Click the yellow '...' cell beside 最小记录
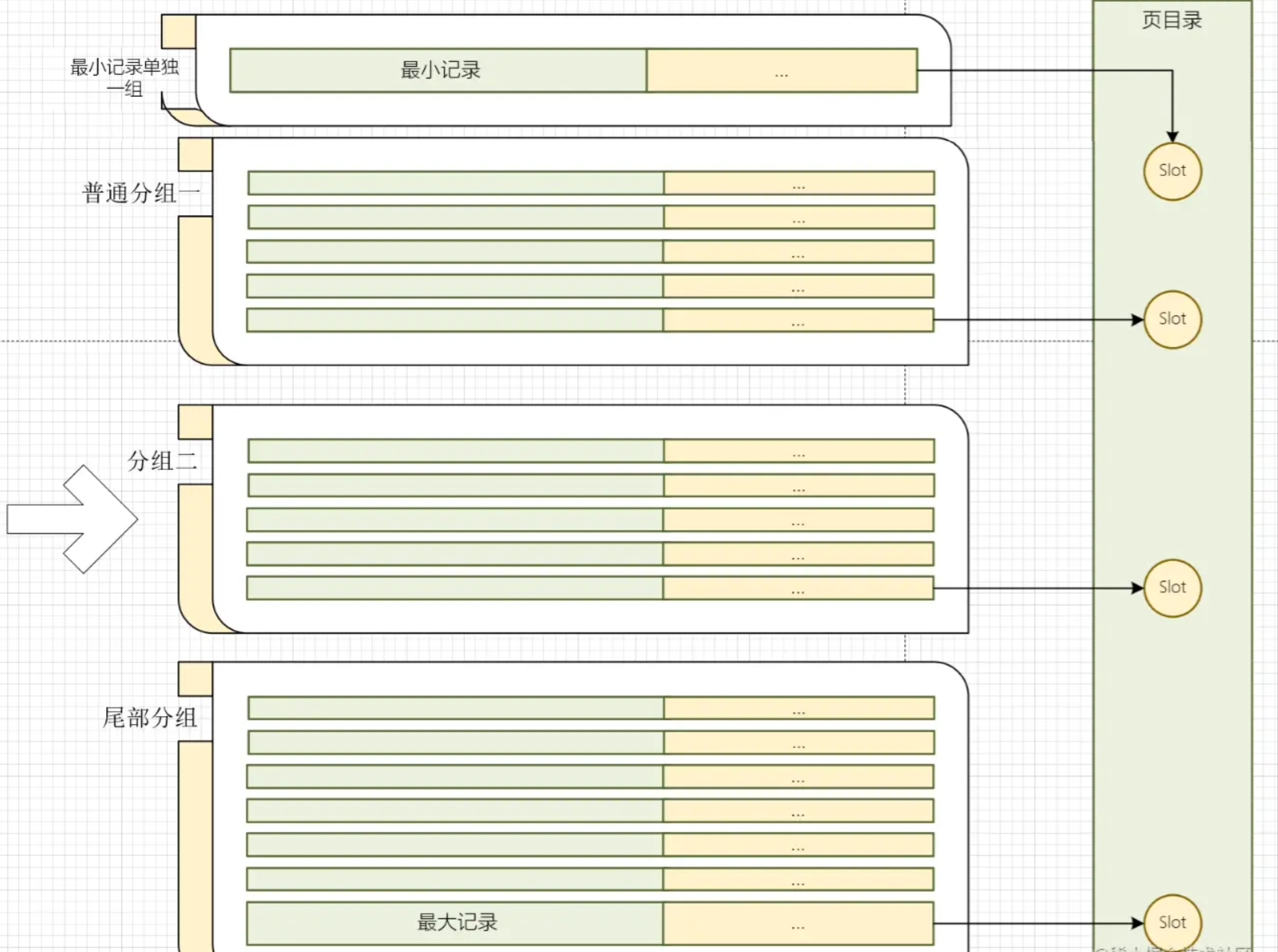 (x=781, y=70)
